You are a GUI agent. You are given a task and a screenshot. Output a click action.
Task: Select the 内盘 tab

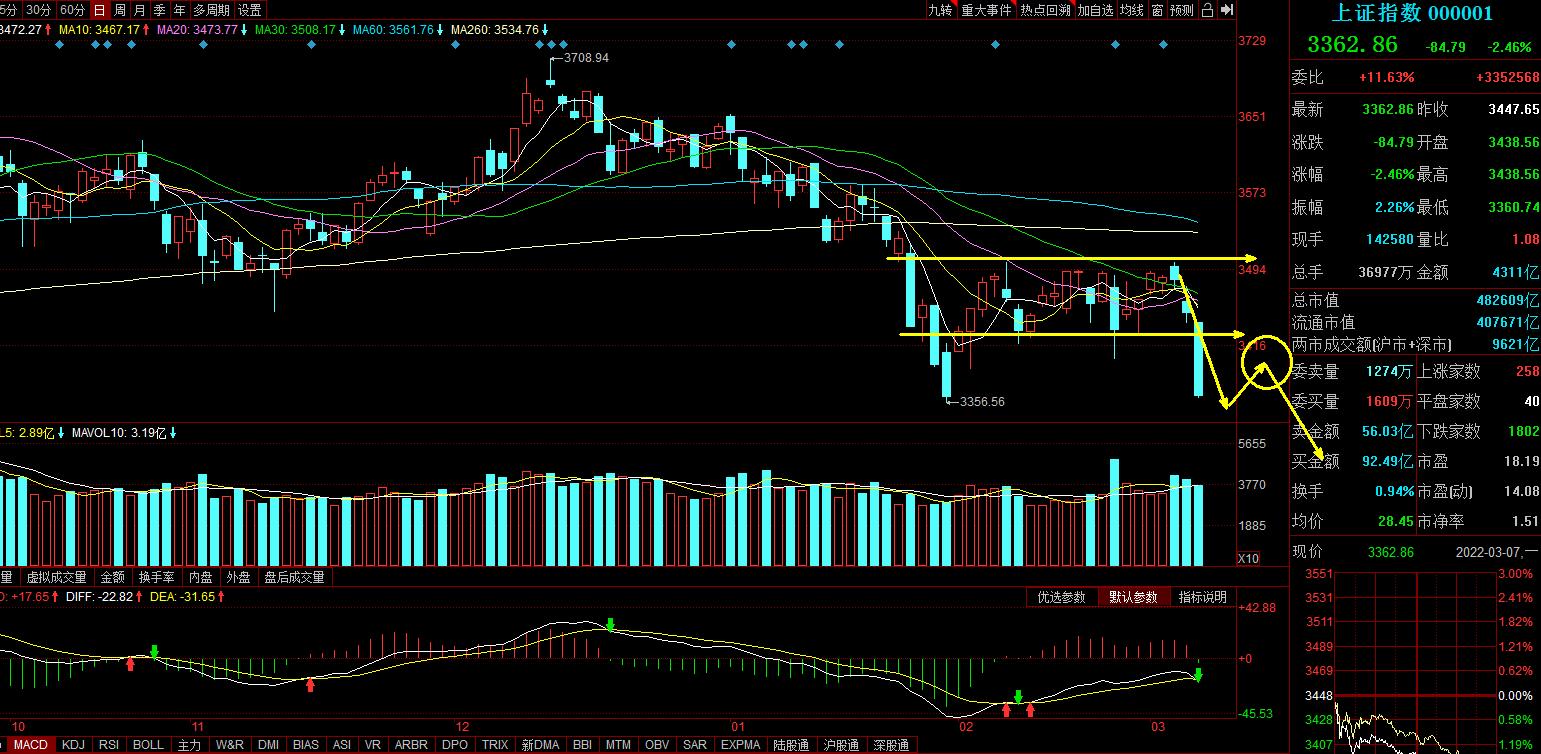201,577
